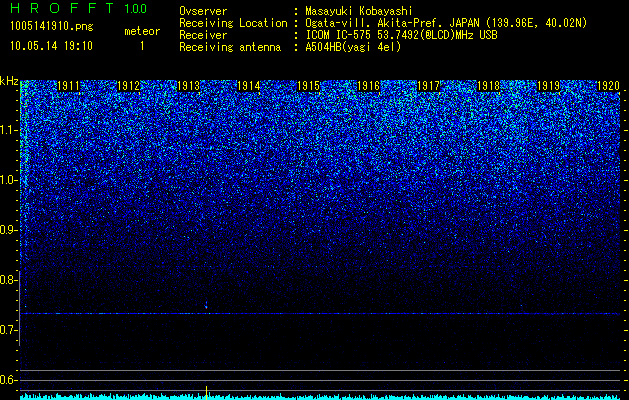629x400 pixels.
Task: Click the time marker 1911
Action: [68, 86]
